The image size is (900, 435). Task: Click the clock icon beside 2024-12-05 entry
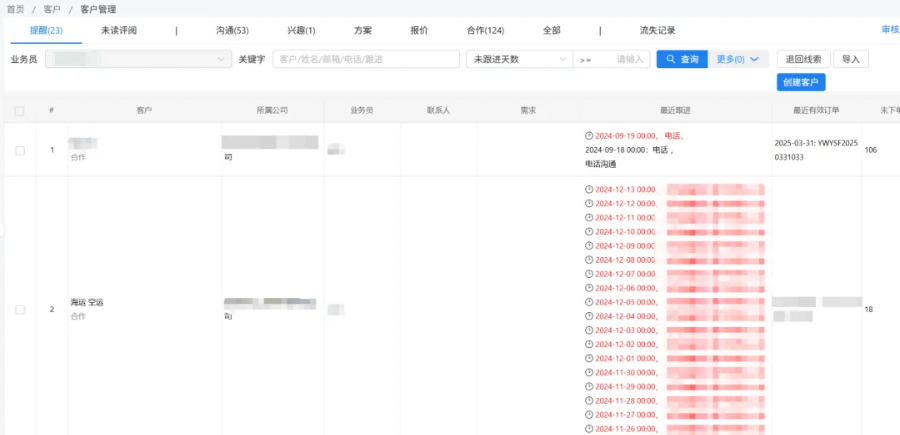[x=589, y=302]
